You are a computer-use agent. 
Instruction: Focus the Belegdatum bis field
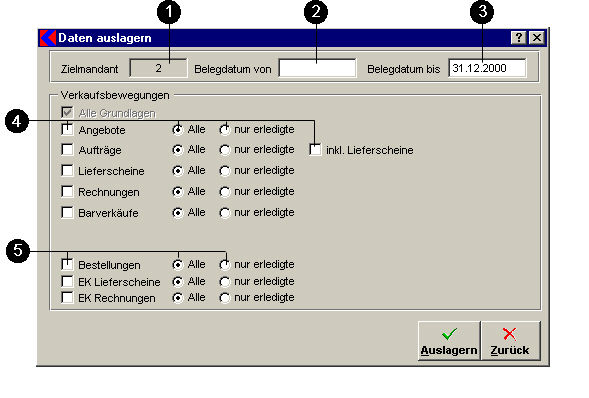487,68
